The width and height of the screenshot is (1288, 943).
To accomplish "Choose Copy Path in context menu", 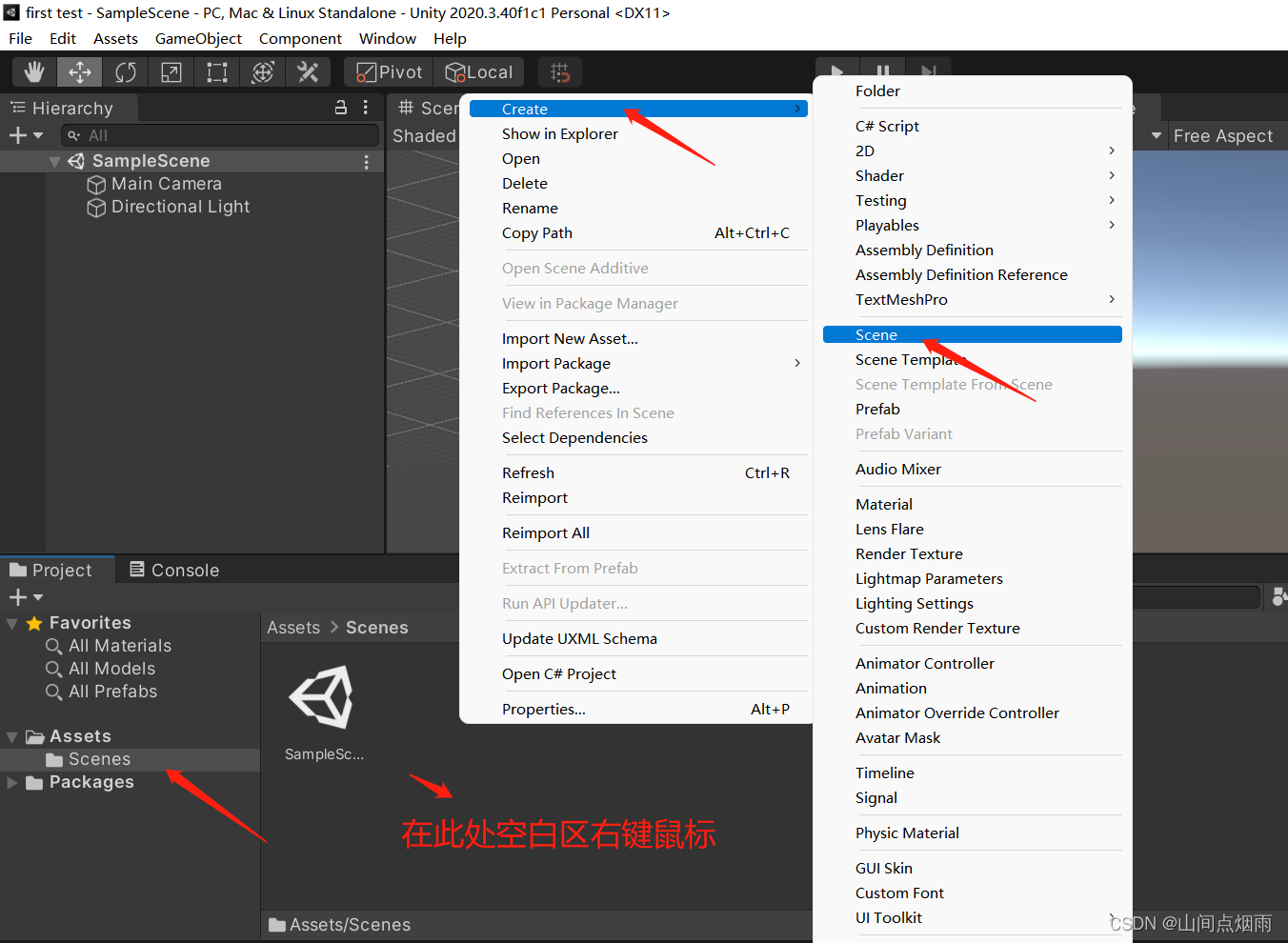I will (x=638, y=232).
